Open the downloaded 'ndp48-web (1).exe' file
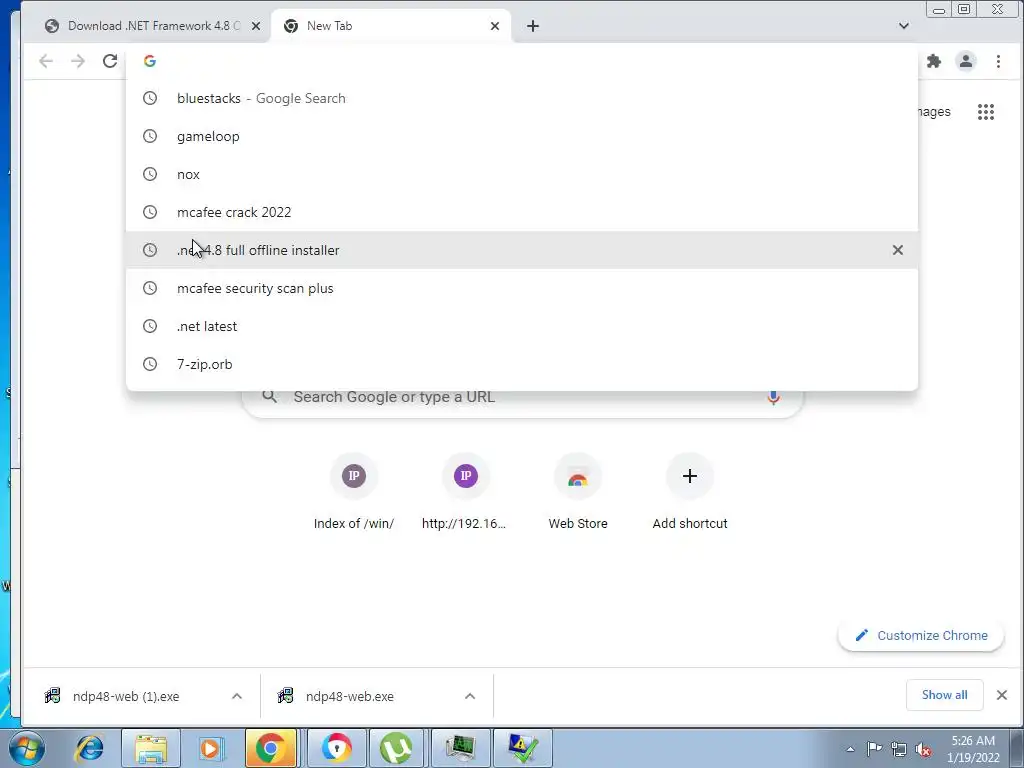 click(124, 696)
